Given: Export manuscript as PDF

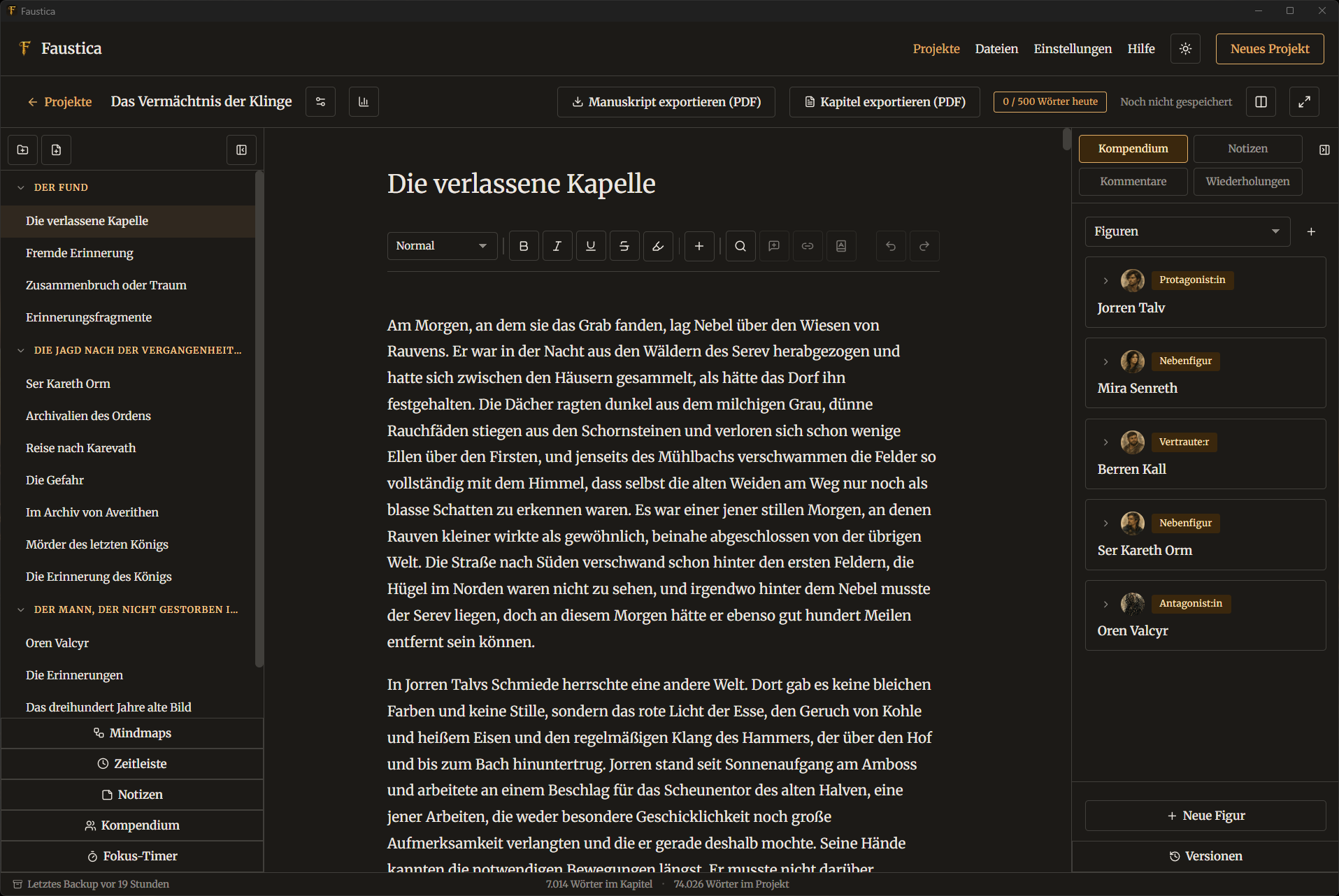Looking at the screenshot, I should (x=666, y=102).
